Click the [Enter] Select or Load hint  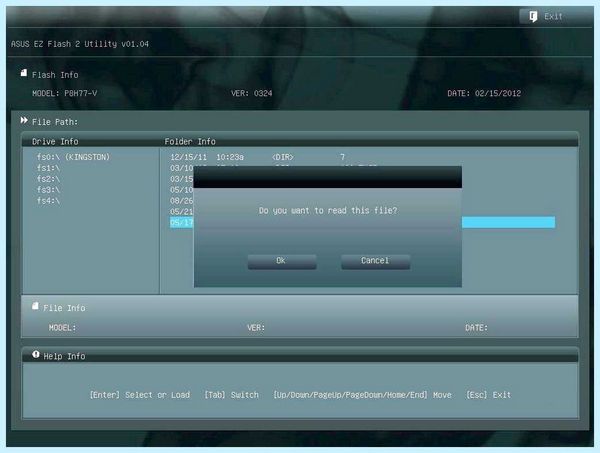pos(140,395)
